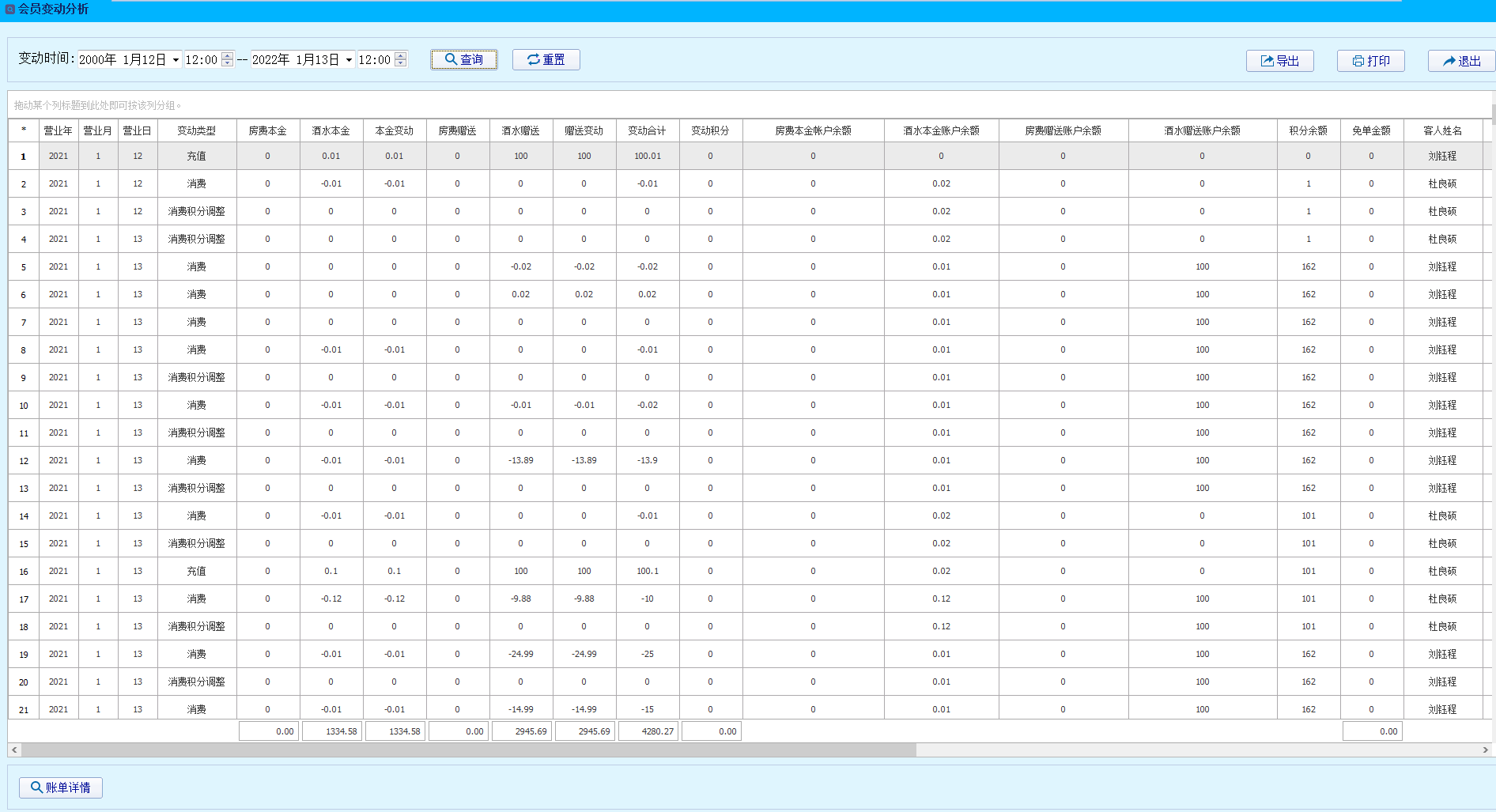Click the 打印 print button
This screenshot has height=812, width=1496.
pos(1370,61)
